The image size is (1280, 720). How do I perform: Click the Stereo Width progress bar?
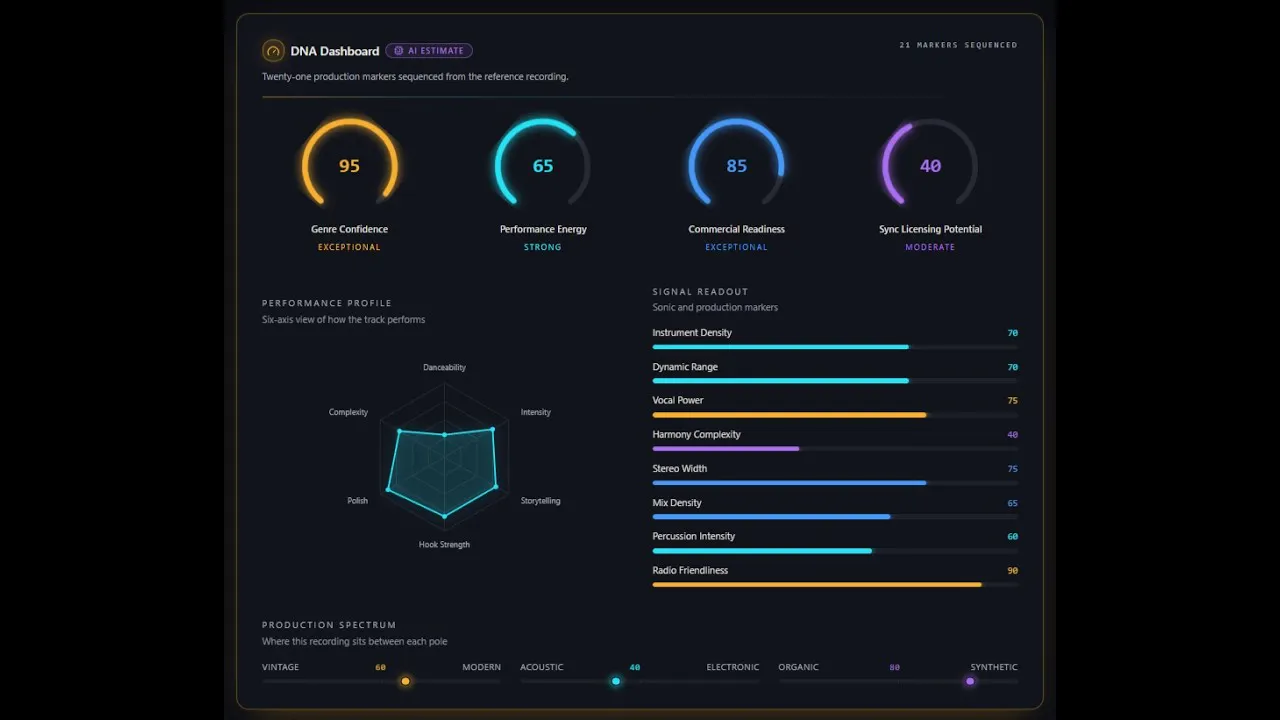click(835, 483)
